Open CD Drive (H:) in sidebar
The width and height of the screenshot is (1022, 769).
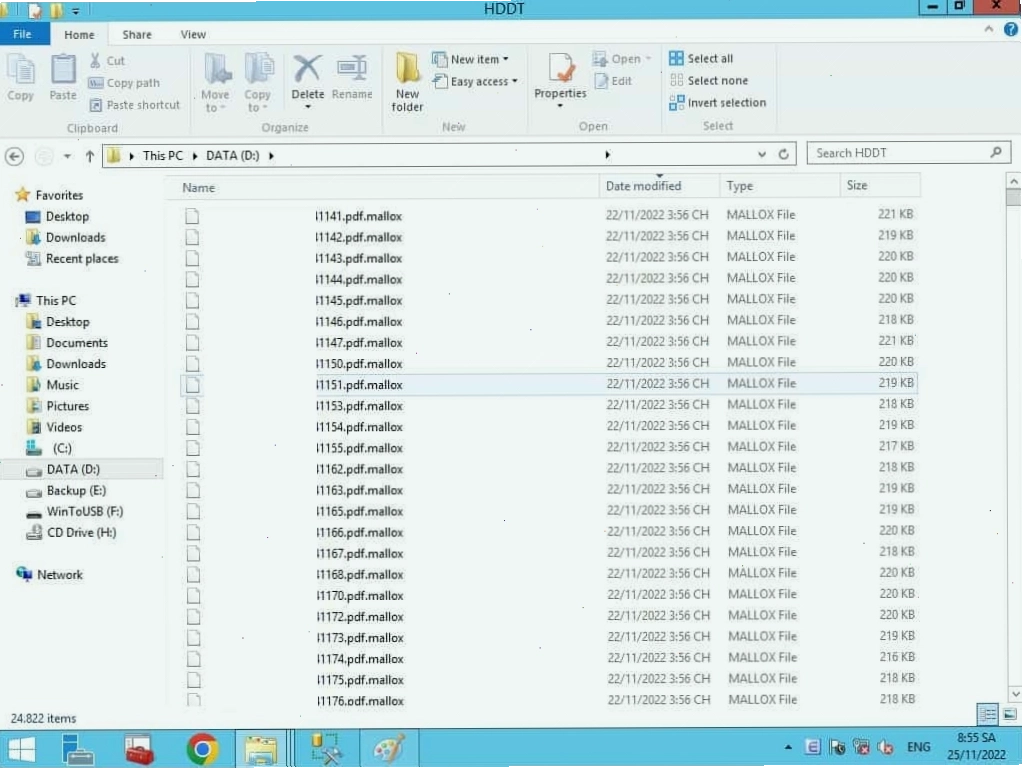point(72,533)
